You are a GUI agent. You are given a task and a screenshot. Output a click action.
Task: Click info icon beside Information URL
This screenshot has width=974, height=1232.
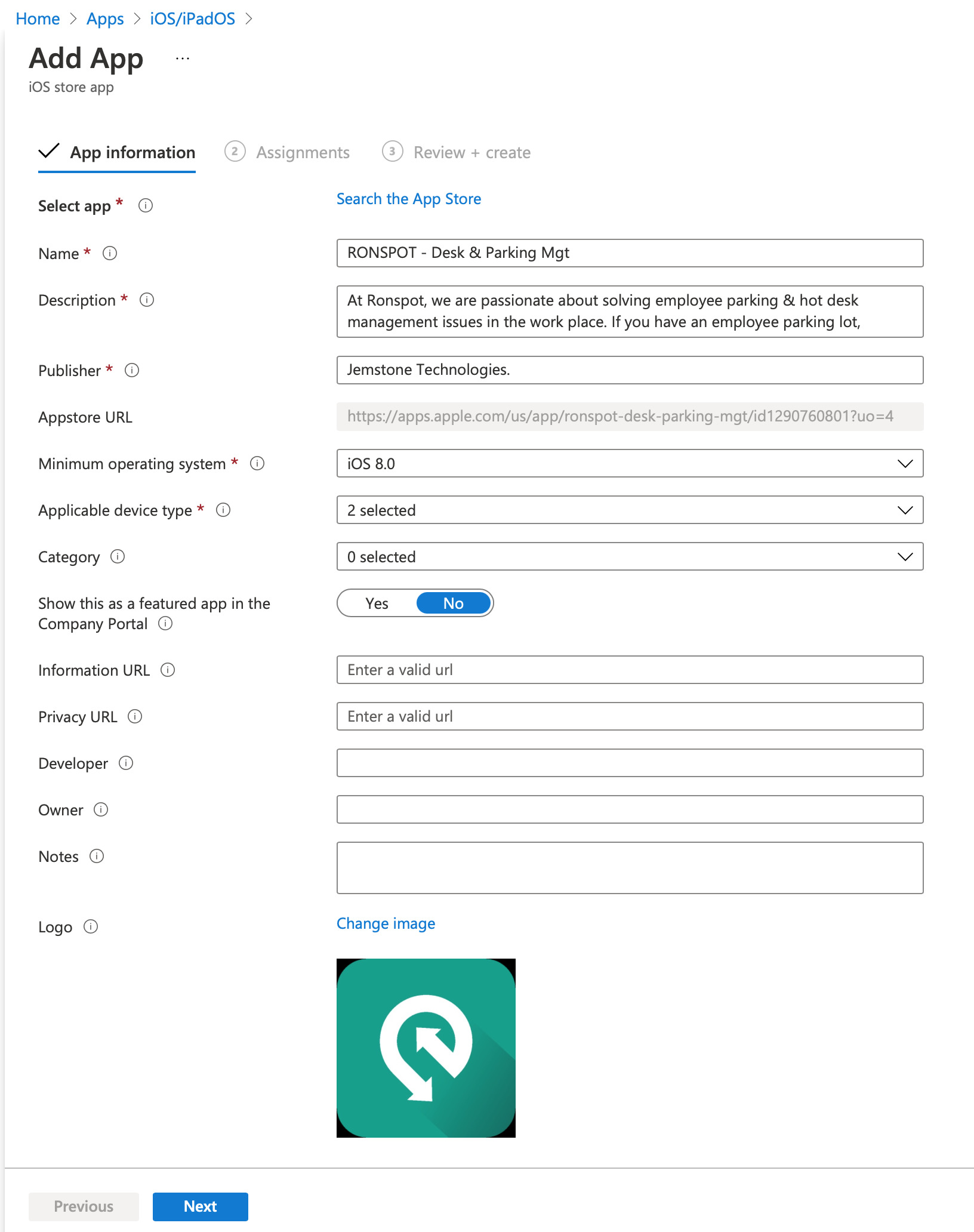tap(168, 670)
